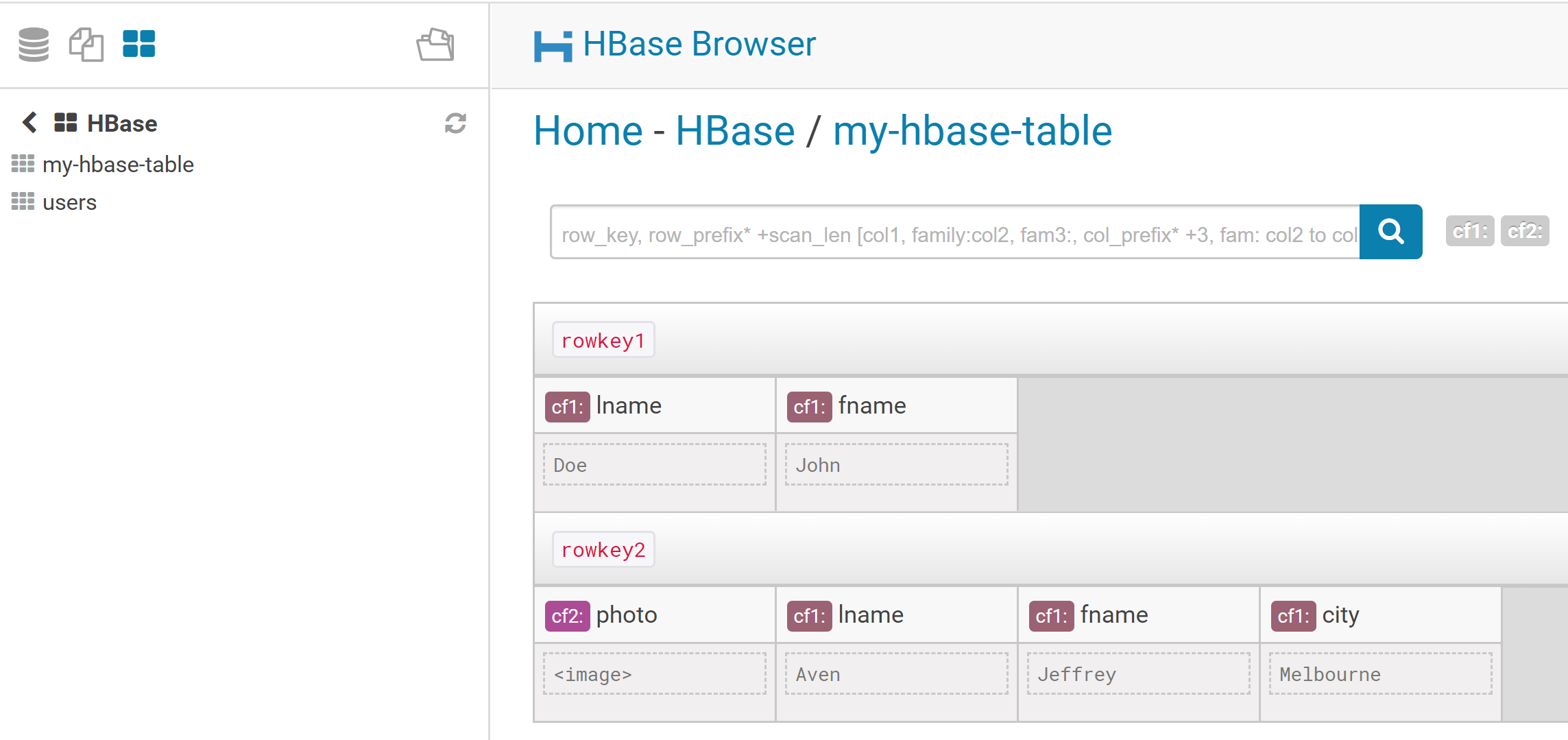Screen dimensions: 1568x740
Task: Click the magnifier search button
Action: coord(1390,232)
